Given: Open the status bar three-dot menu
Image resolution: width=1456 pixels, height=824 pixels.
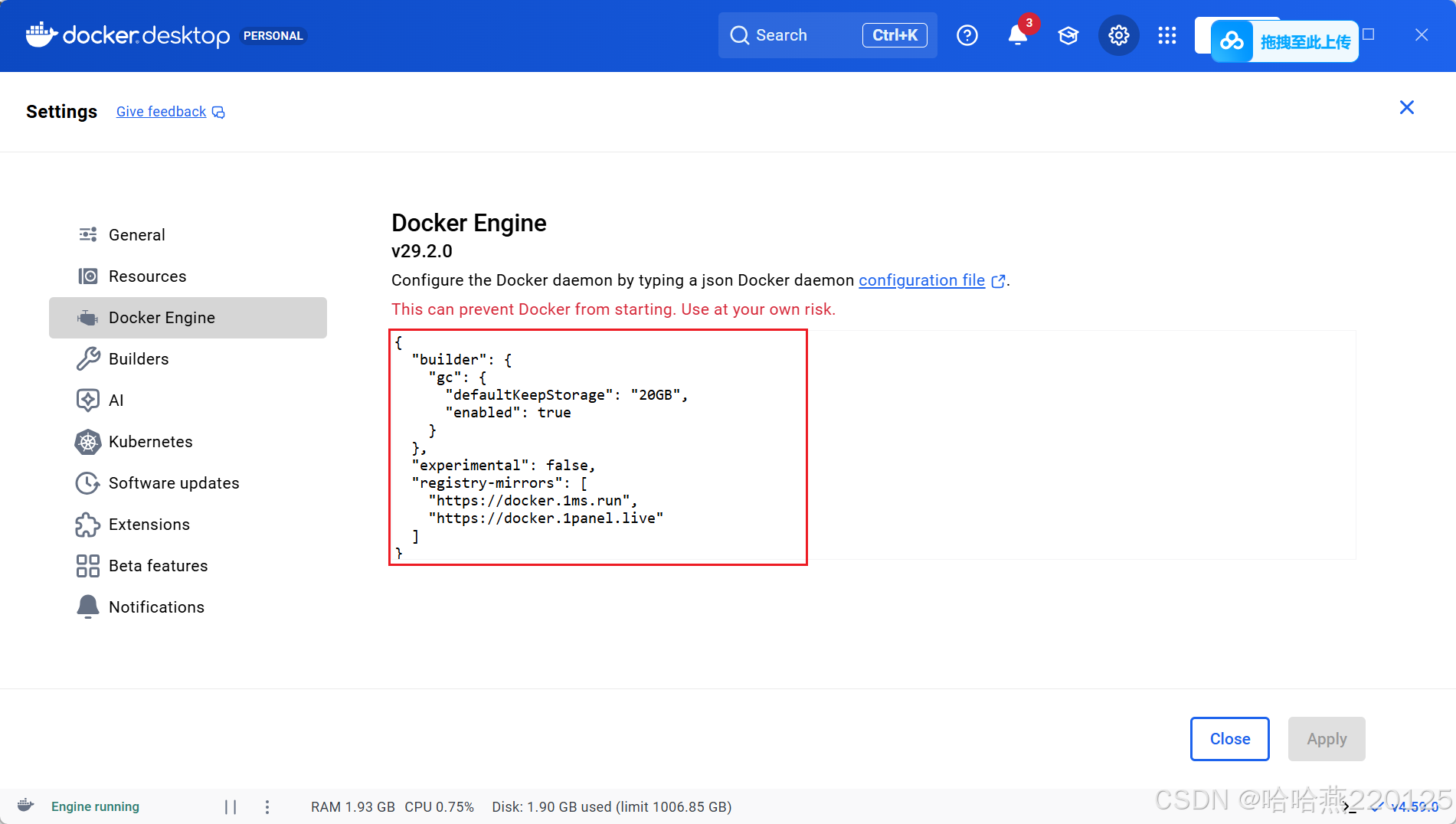Looking at the screenshot, I should click(267, 806).
